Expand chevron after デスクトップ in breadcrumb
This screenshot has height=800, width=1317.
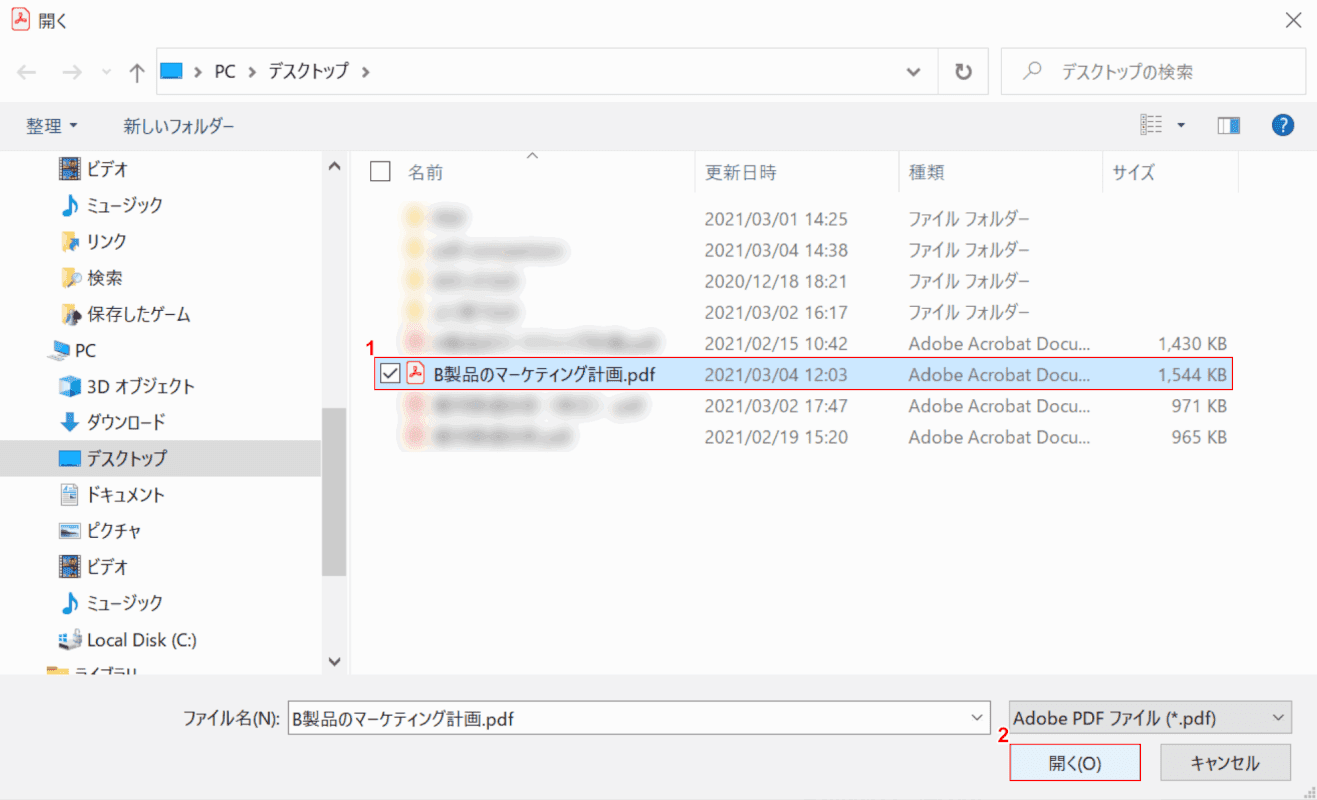tap(365, 72)
